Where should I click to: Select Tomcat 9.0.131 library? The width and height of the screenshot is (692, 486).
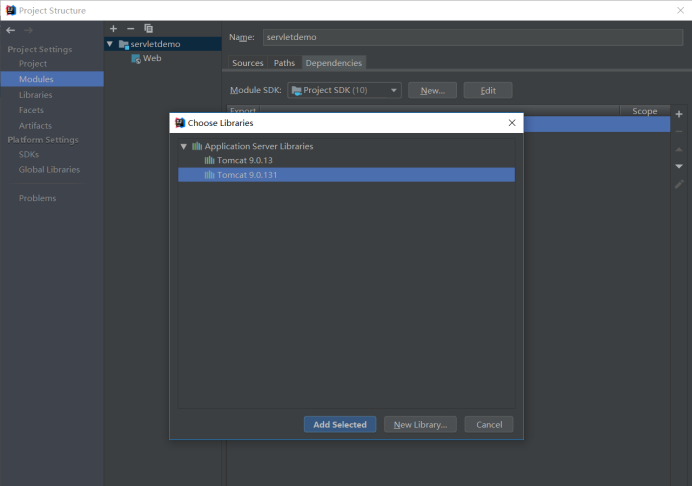[346, 175]
